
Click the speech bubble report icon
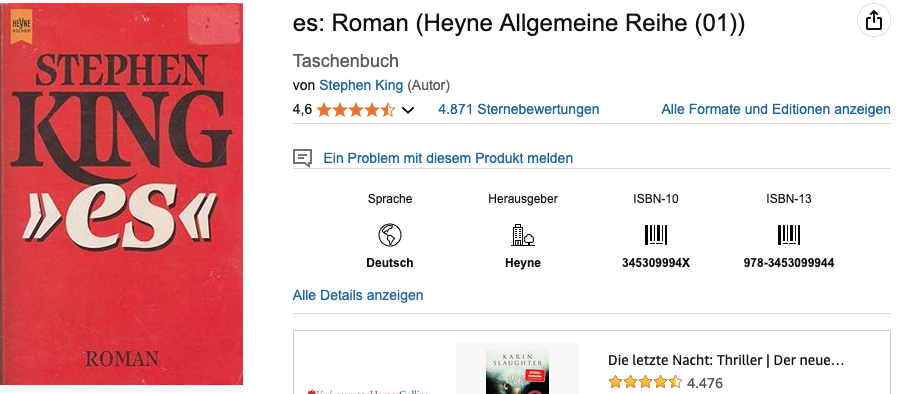pyautogui.click(x=302, y=157)
